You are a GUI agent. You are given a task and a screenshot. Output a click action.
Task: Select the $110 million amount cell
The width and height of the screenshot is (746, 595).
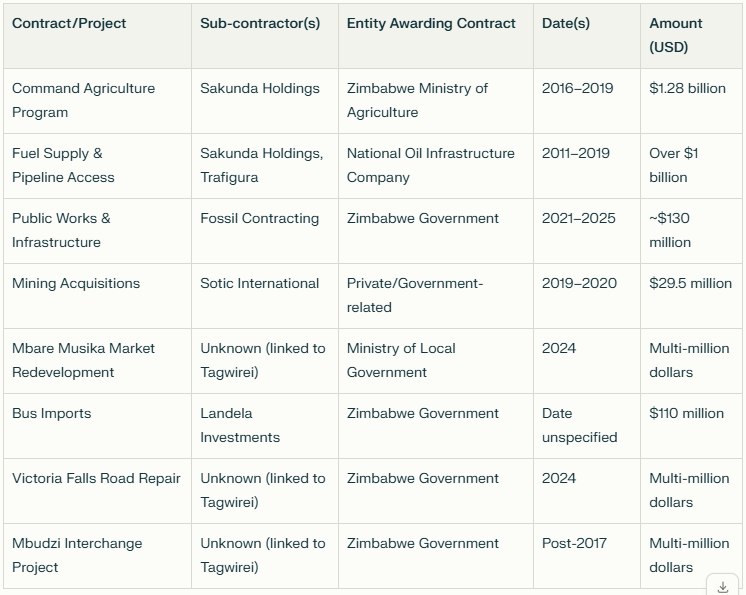point(686,413)
